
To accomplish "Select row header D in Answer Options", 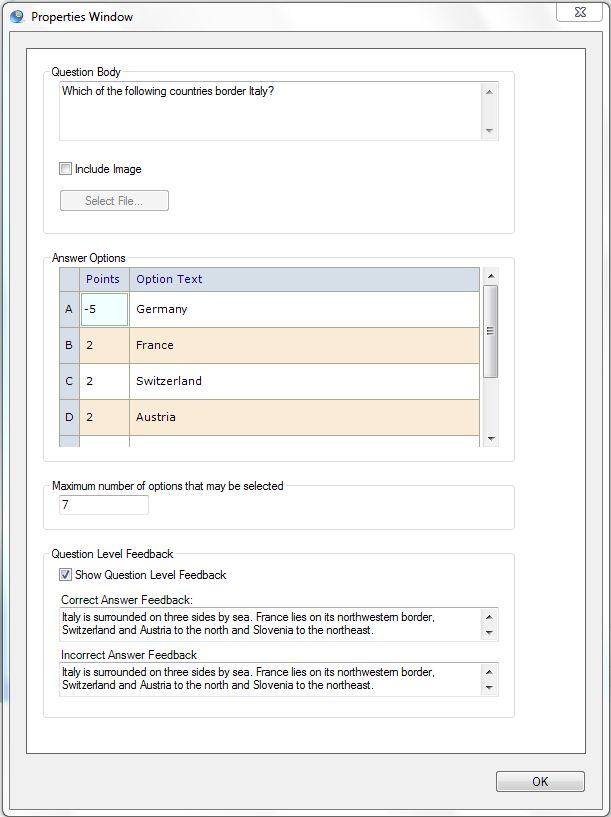I will point(69,417).
